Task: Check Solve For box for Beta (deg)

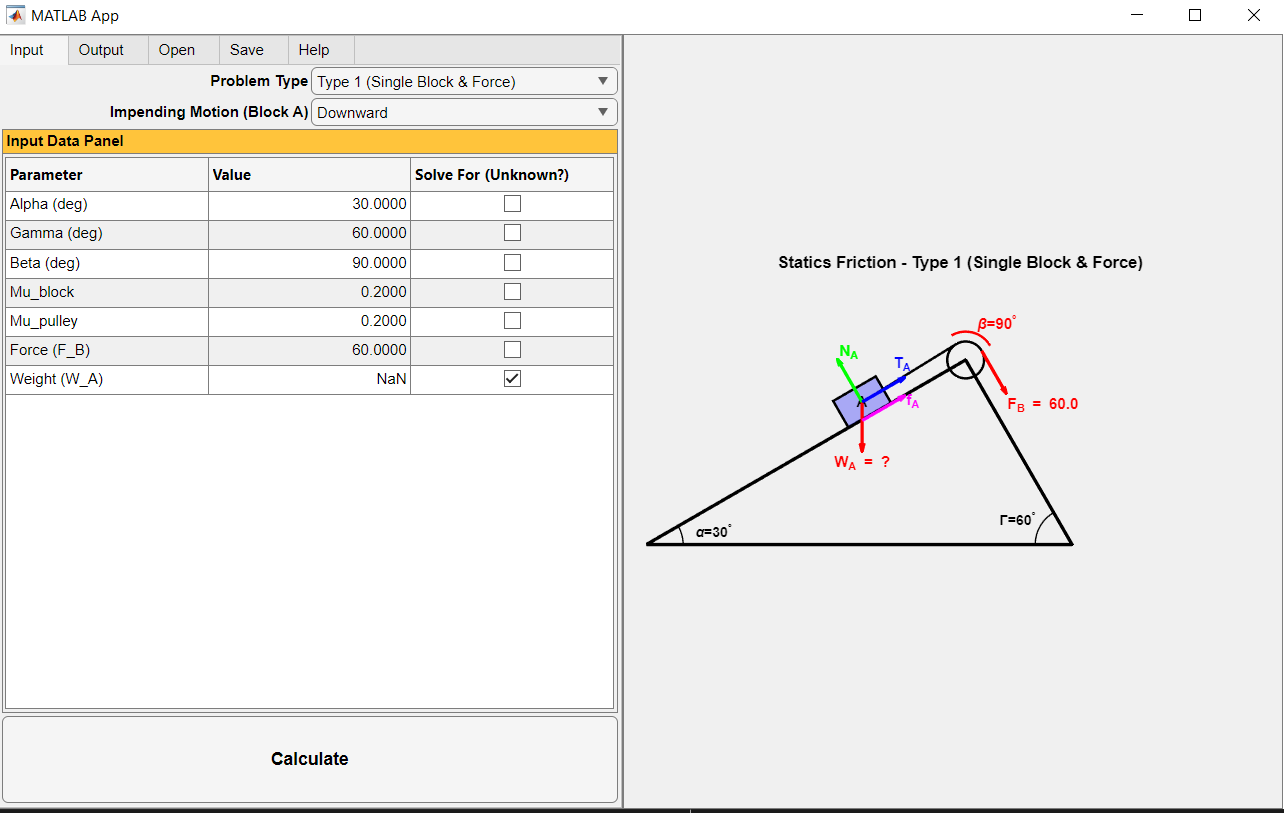Action: tap(512, 262)
